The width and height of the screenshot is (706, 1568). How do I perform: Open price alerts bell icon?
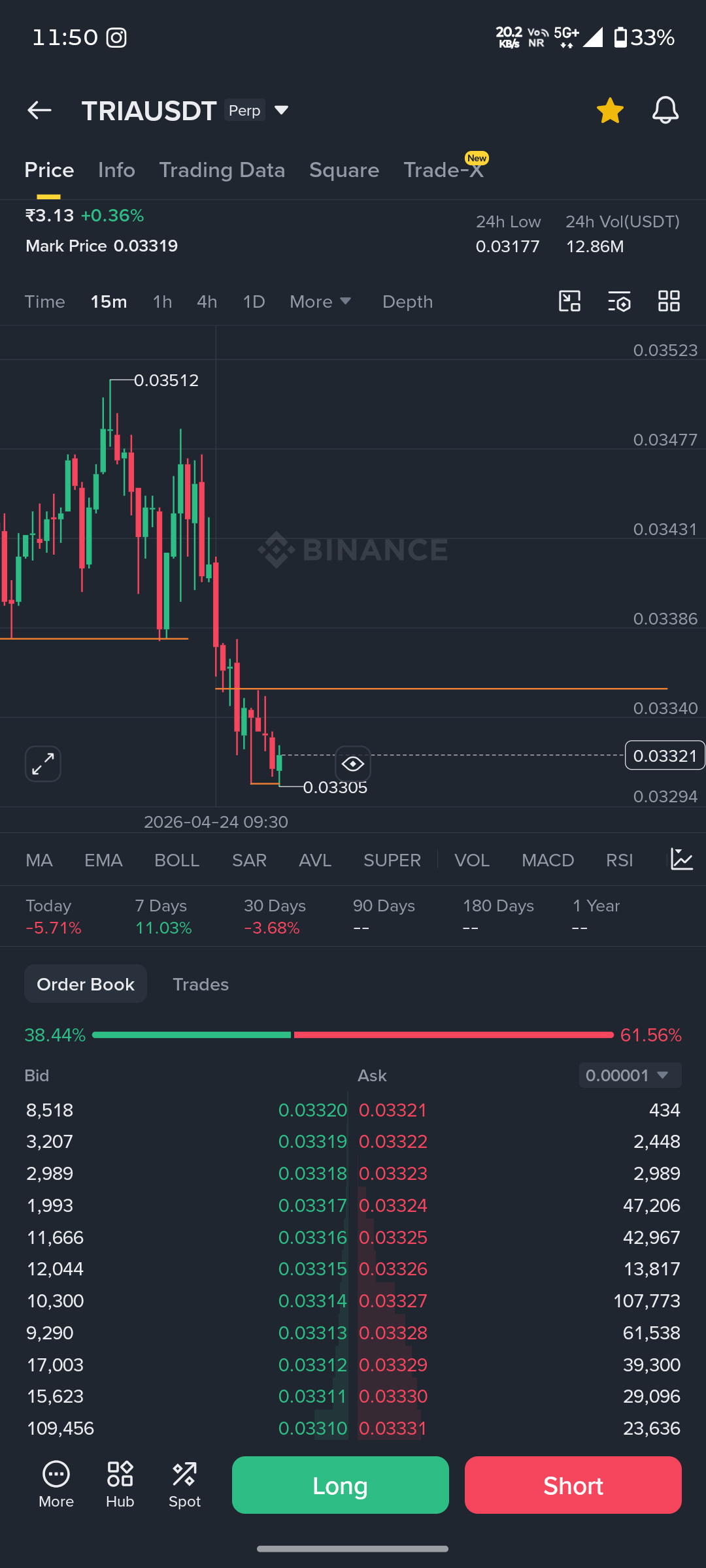point(665,110)
